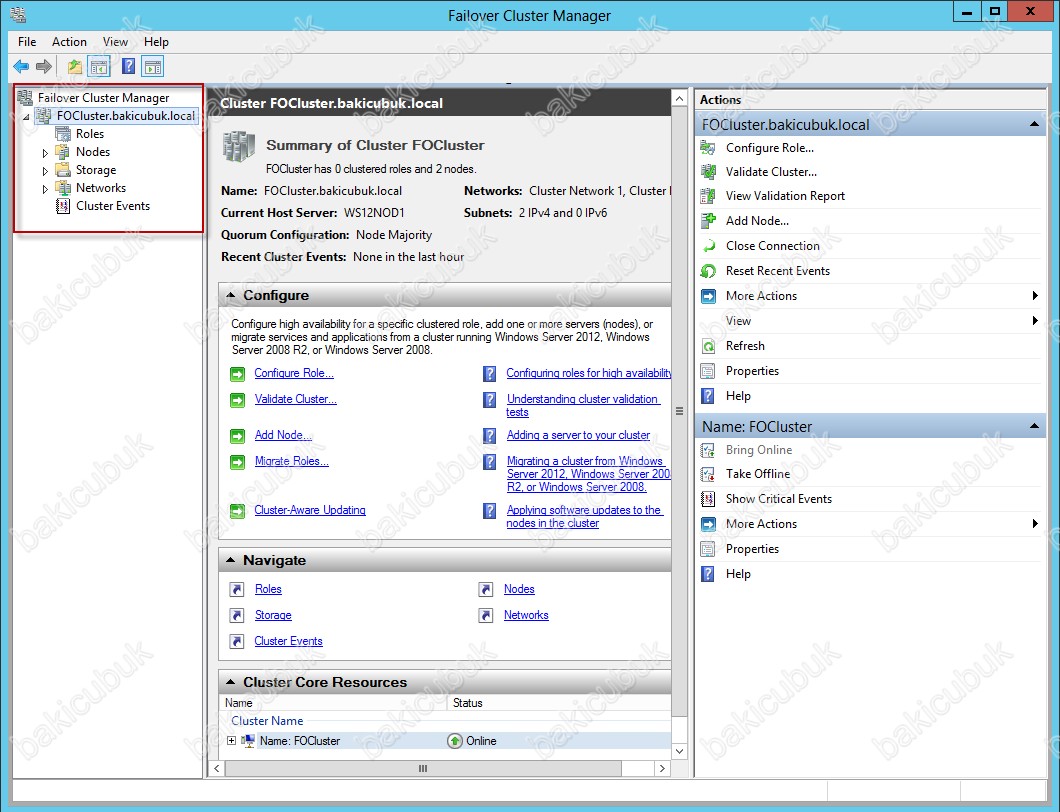Image resolution: width=1060 pixels, height=812 pixels.
Task: Click the Show Critical Events icon
Action: coord(708,499)
